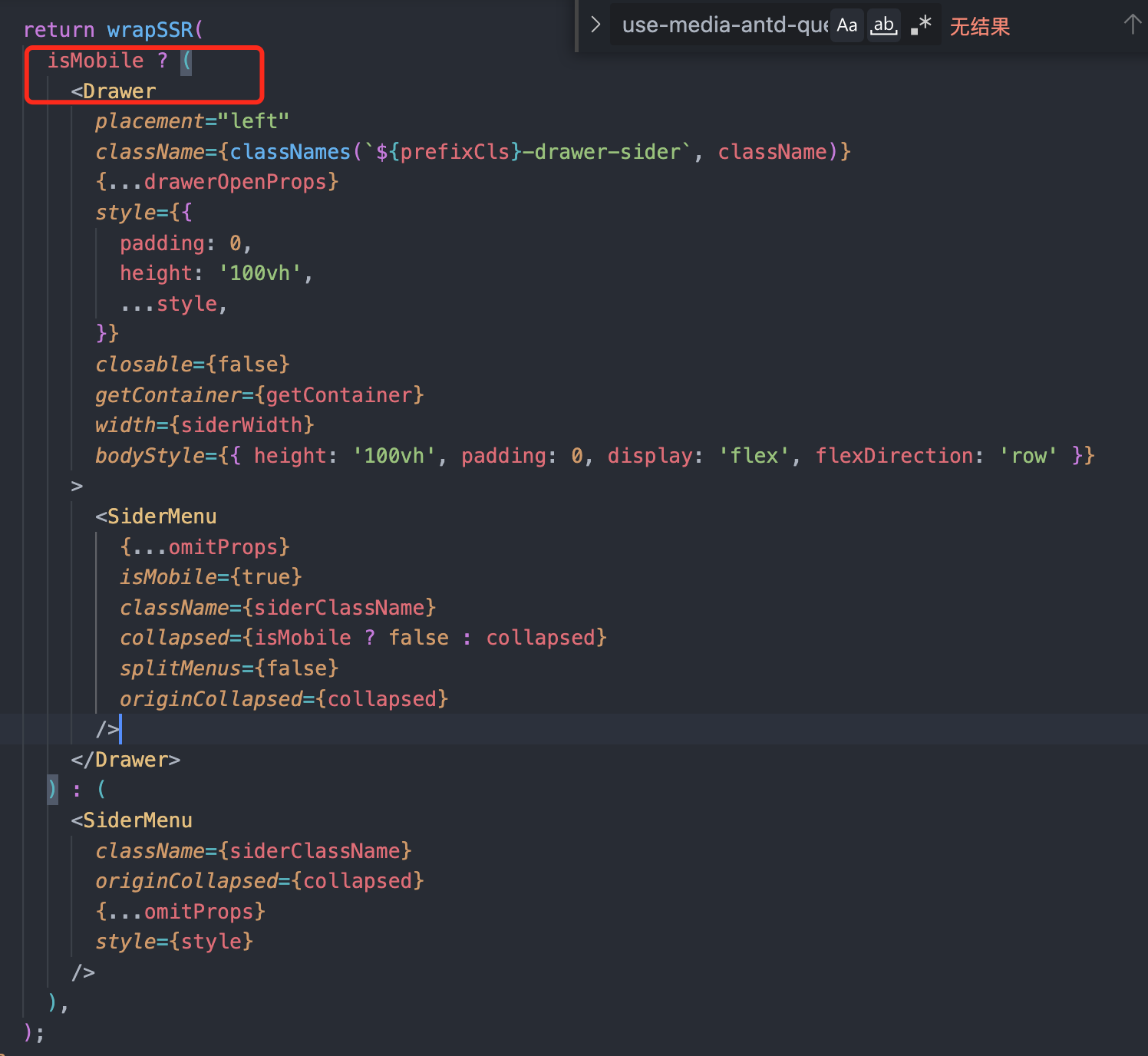Click the '{...omitProps}' line above style={style}
The height and width of the screenshot is (1056, 1148).
[180, 912]
